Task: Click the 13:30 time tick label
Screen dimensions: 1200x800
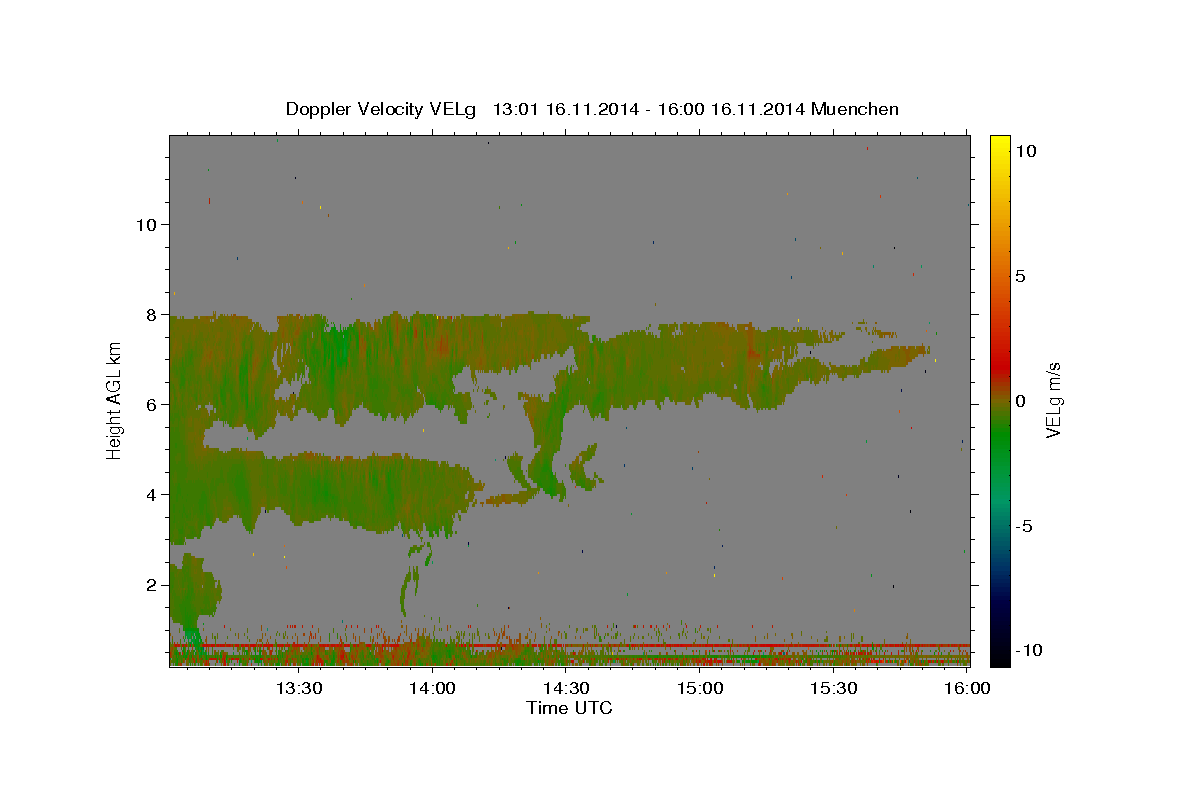Action: (298, 688)
